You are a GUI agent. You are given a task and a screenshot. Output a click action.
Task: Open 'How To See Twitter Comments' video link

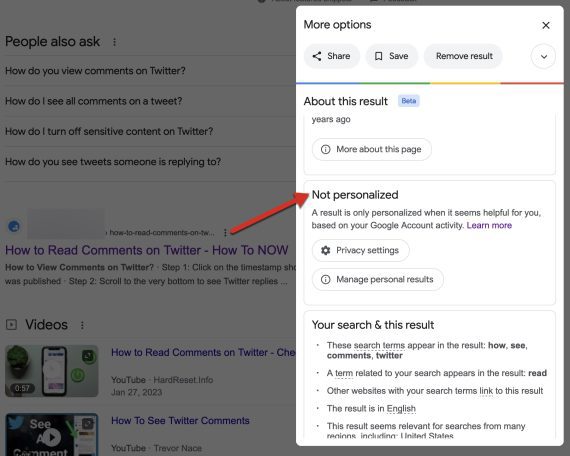(180, 421)
